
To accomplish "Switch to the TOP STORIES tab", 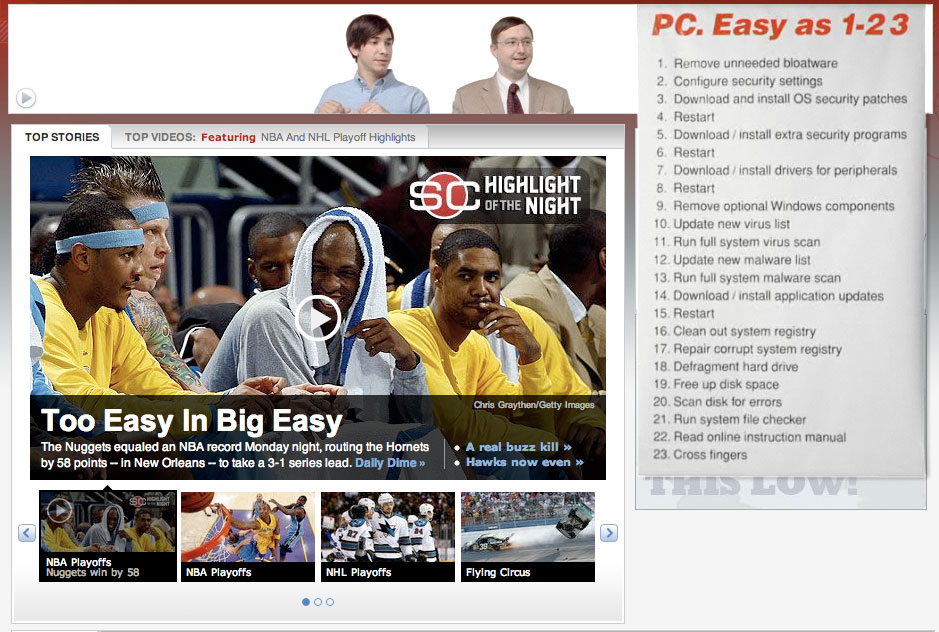I will pyautogui.click(x=63, y=136).
